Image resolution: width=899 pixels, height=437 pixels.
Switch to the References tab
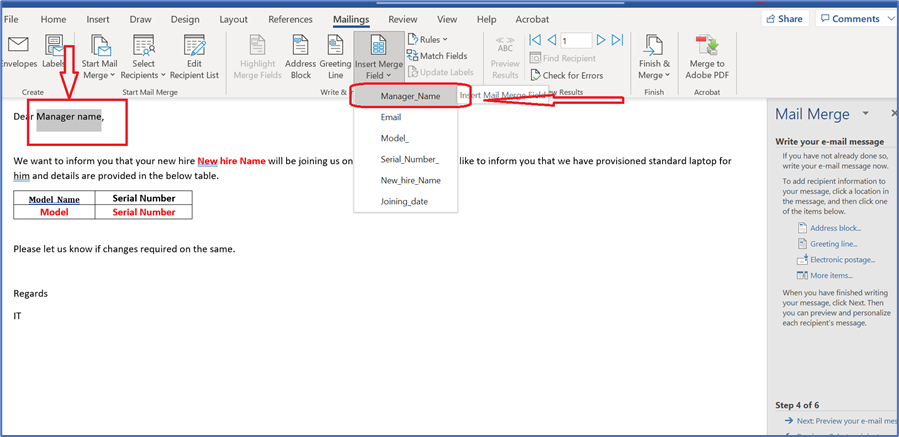click(290, 19)
